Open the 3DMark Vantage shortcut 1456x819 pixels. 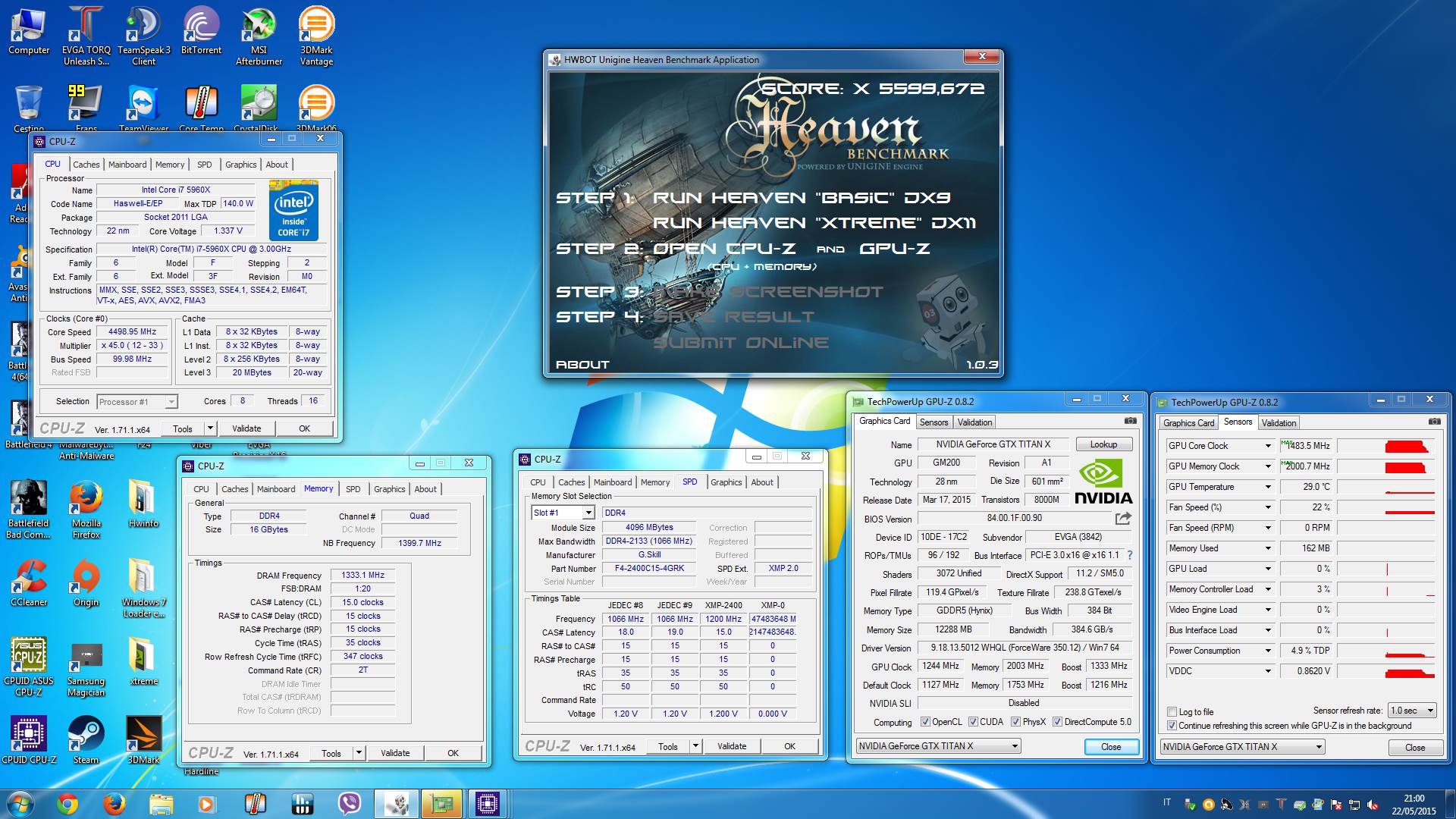point(316,36)
